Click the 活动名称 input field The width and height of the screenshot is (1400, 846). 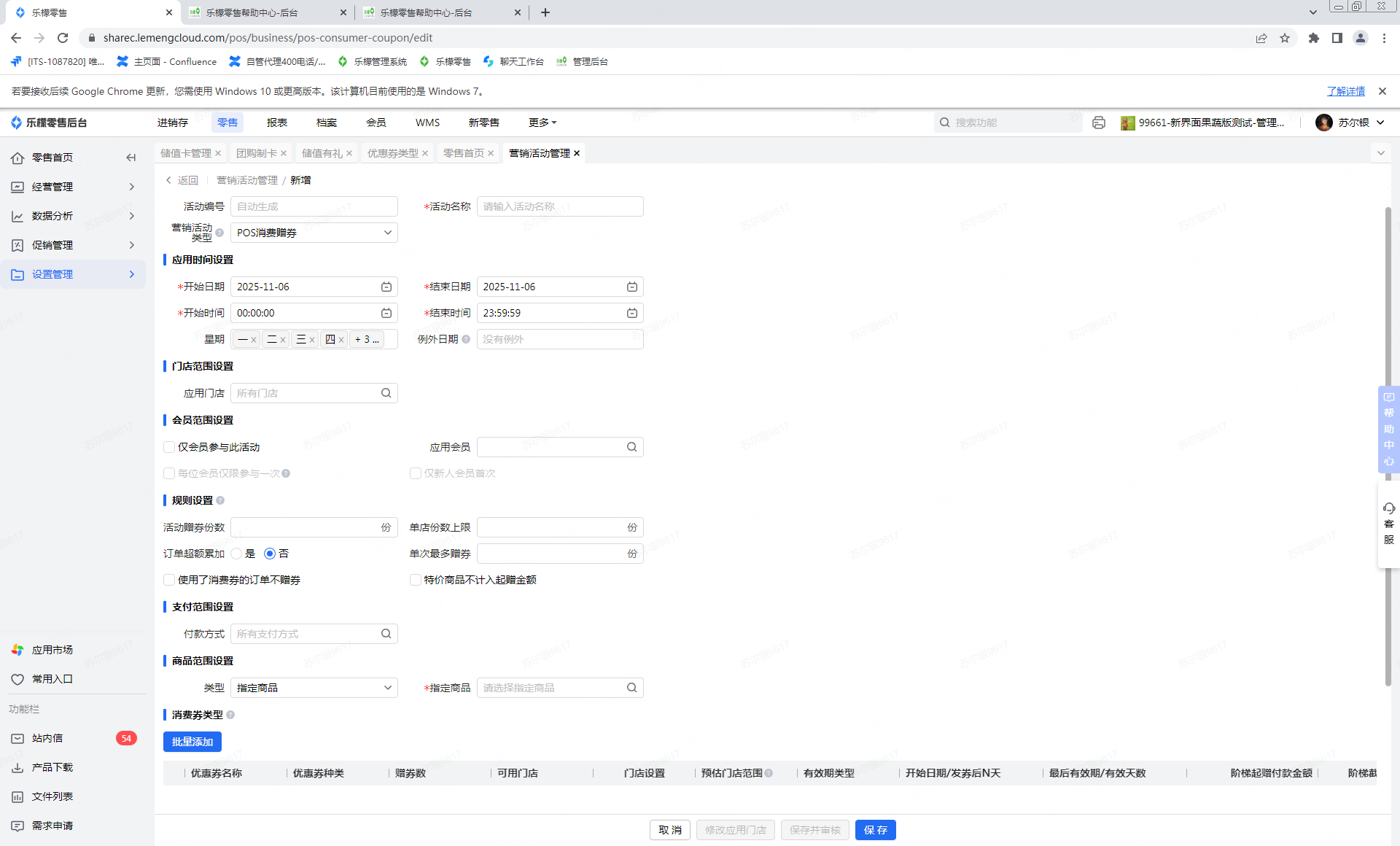point(559,206)
